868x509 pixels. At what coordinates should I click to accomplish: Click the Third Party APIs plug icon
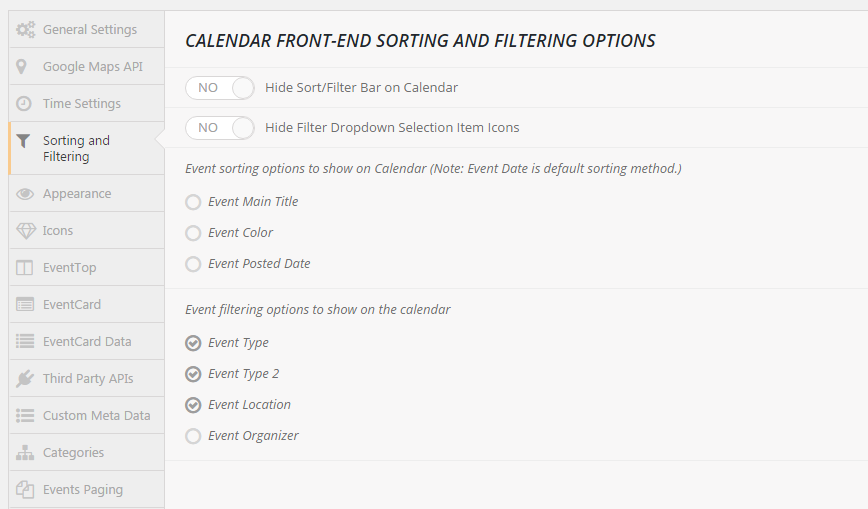pyautogui.click(x=25, y=379)
